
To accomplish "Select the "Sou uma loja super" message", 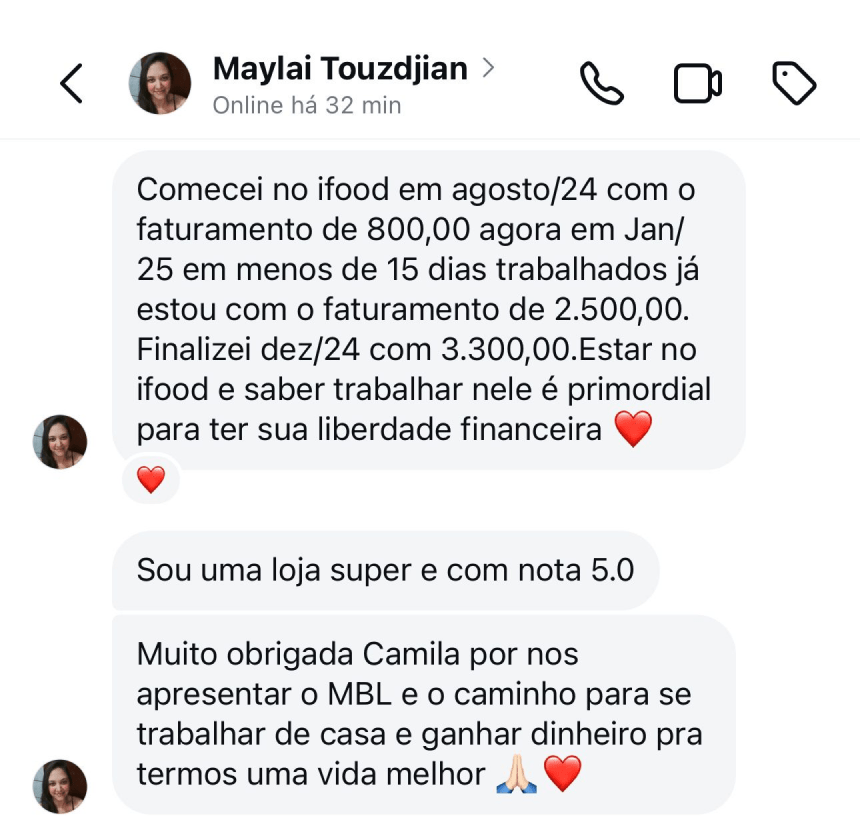I will (385, 570).
